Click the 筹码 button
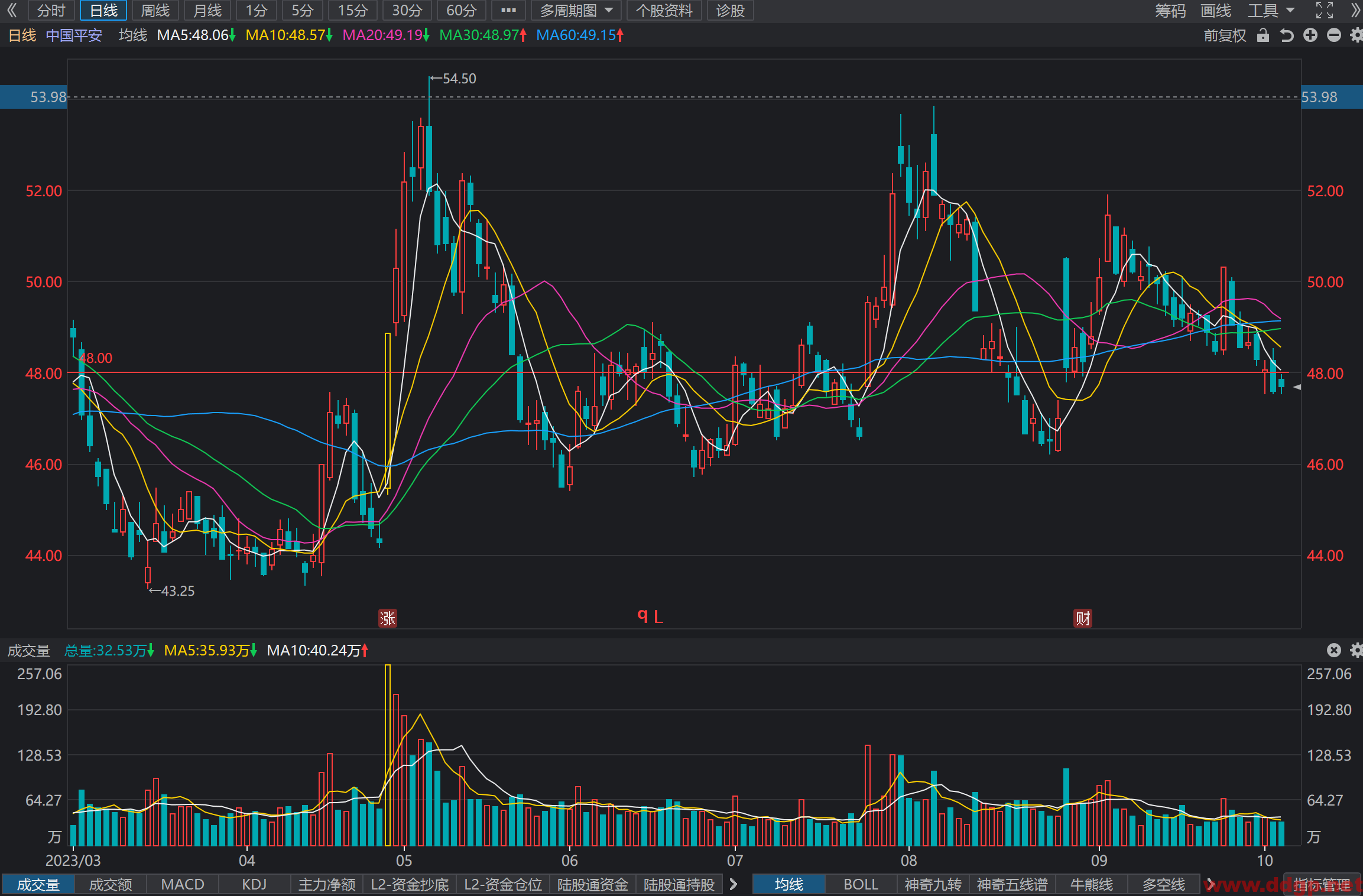1363x896 pixels. (x=1170, y=10)
